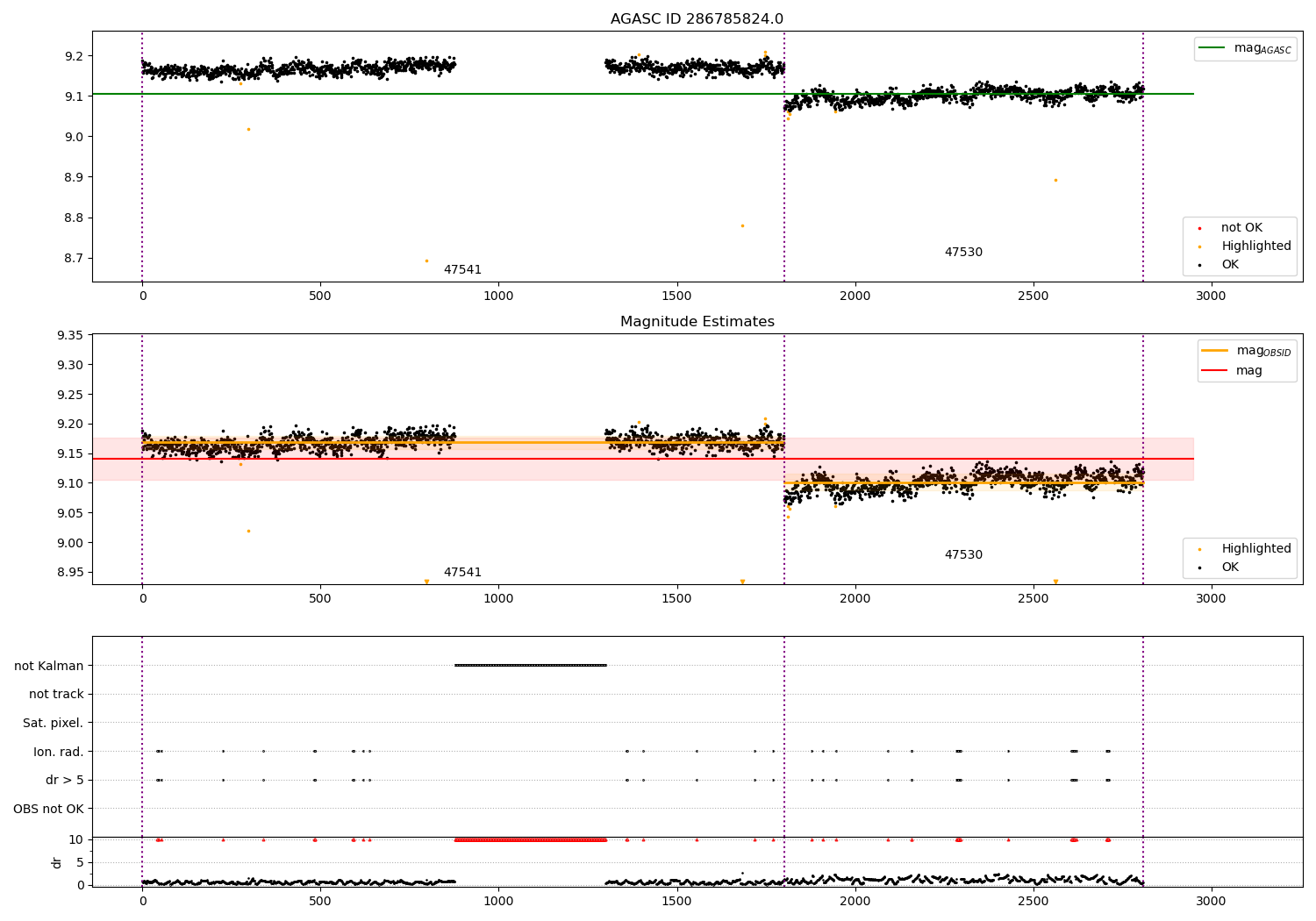Click the y-axis tick '8.95' on Magnitude Estimates
This screenshot has height=921, width=1316.
point(70,573)
